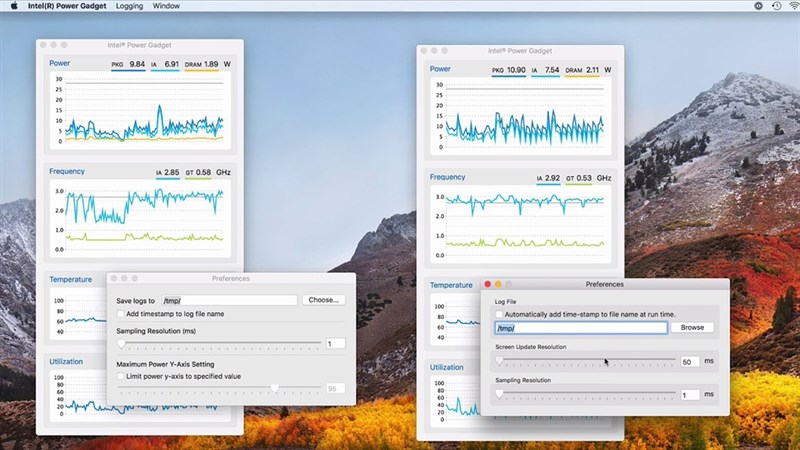Click the Maximum Power Y-Axis slider

point(219,388)
